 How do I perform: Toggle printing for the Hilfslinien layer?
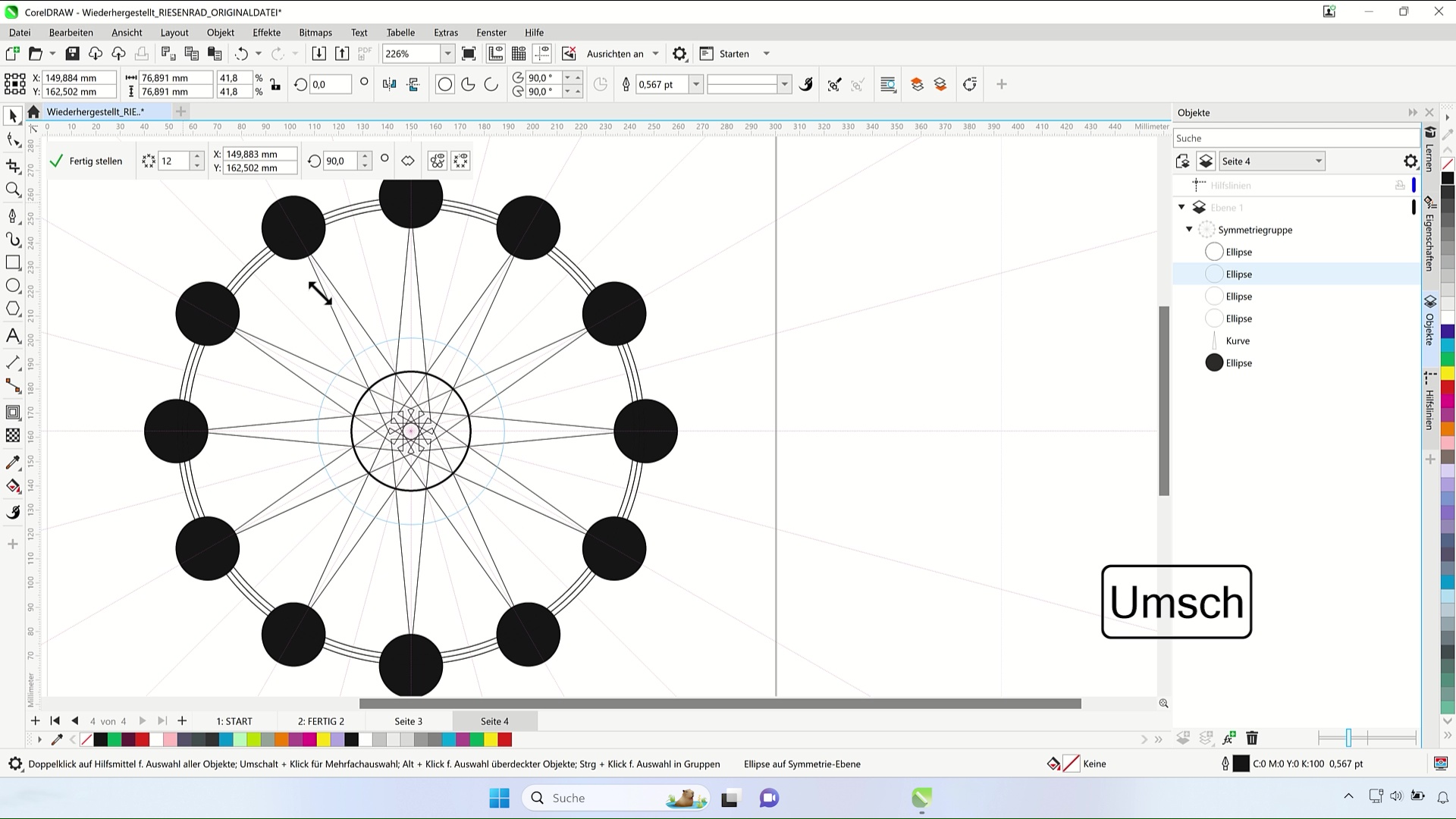pos(1400,185)
